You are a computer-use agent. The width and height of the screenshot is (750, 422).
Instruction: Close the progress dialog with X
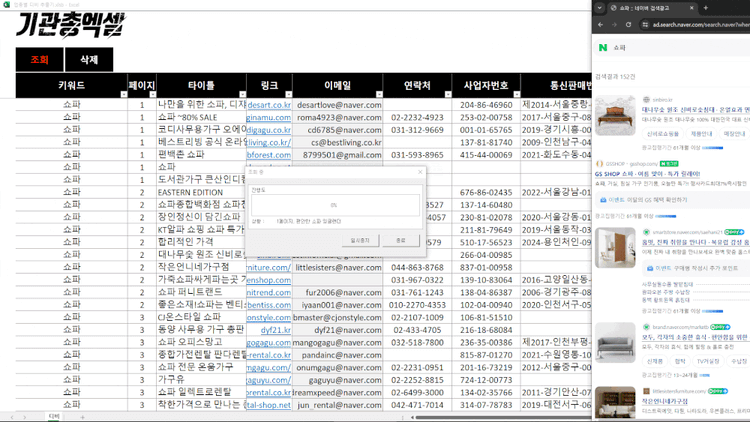click(420, 172)
